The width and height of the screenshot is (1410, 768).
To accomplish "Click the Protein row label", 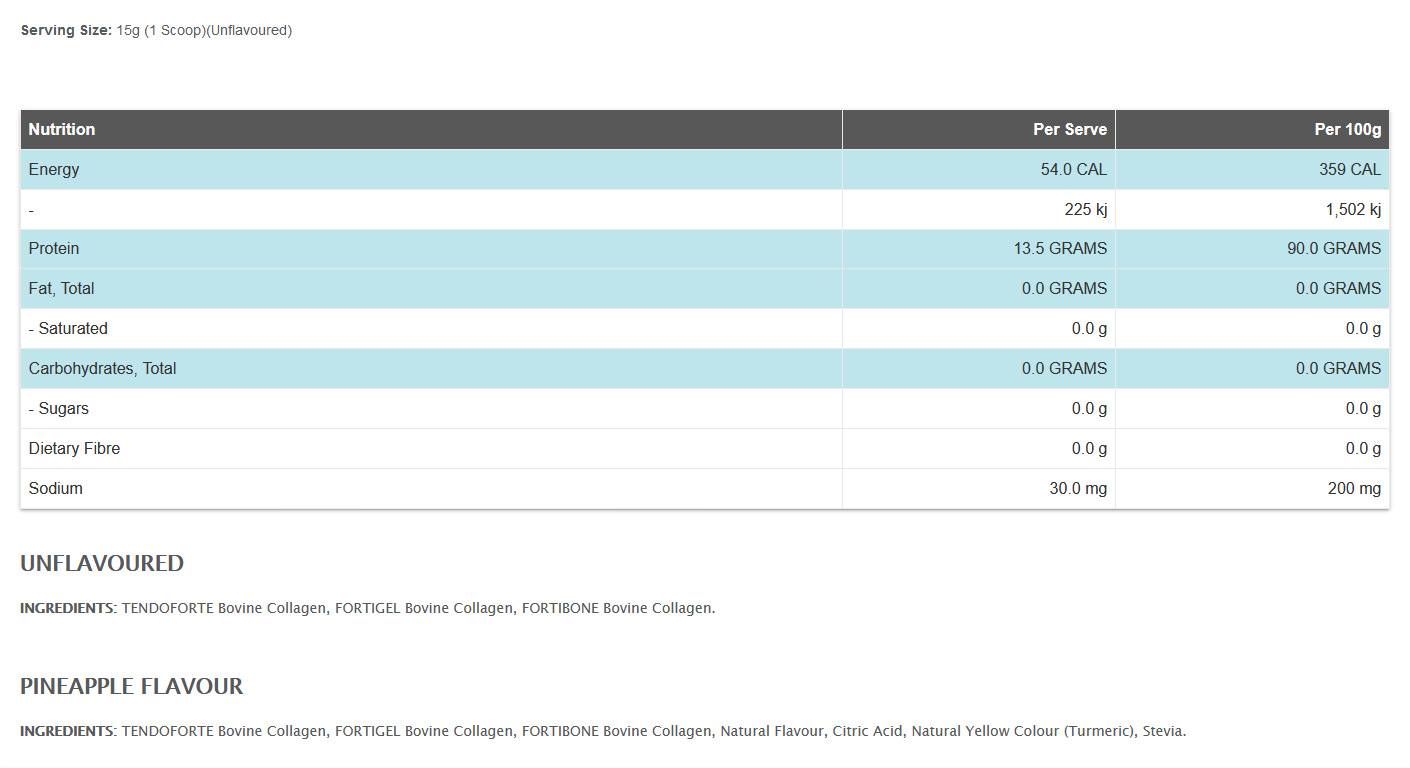I will point(54,248).
